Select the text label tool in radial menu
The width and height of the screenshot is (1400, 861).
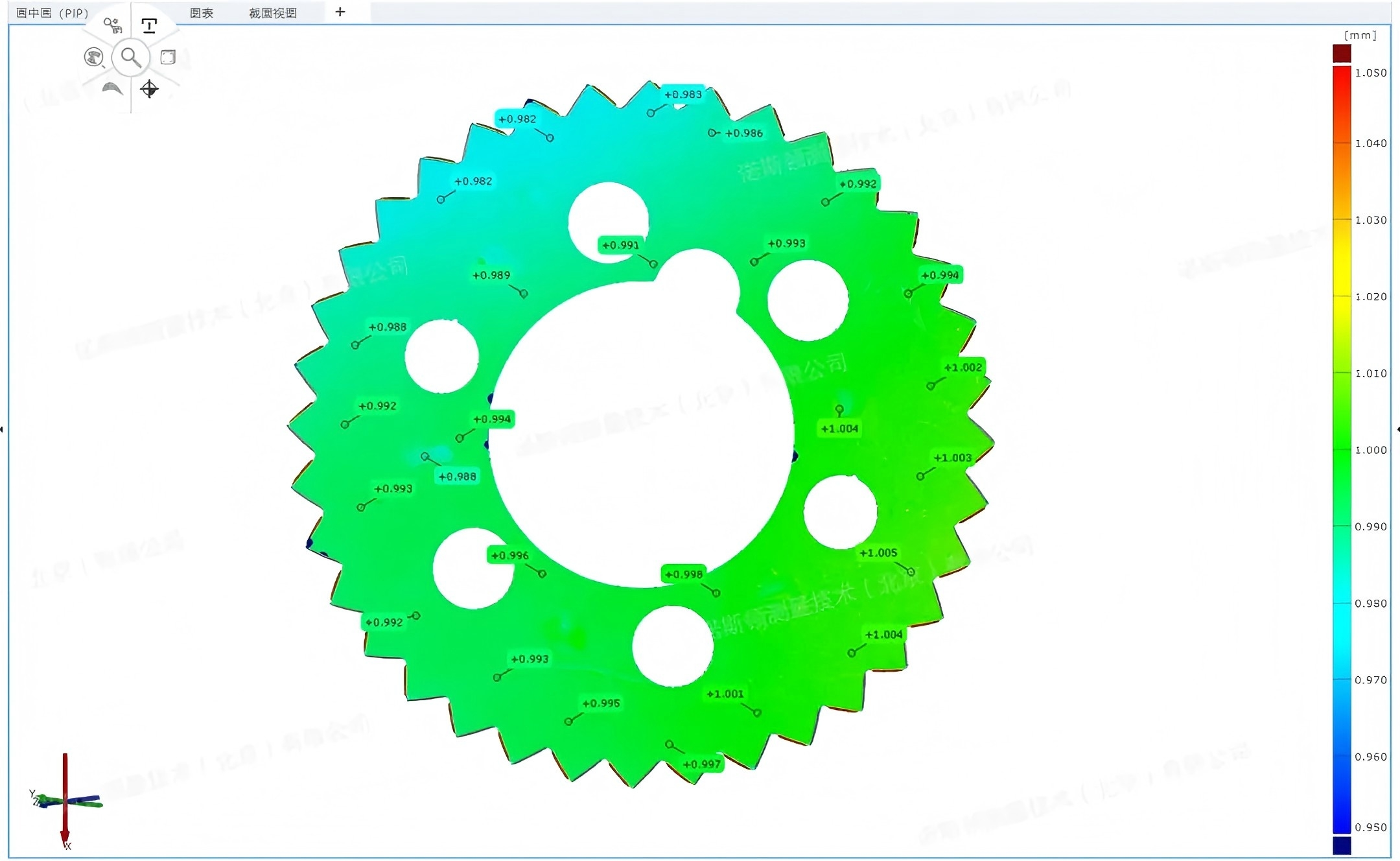(x=150, y=26)
